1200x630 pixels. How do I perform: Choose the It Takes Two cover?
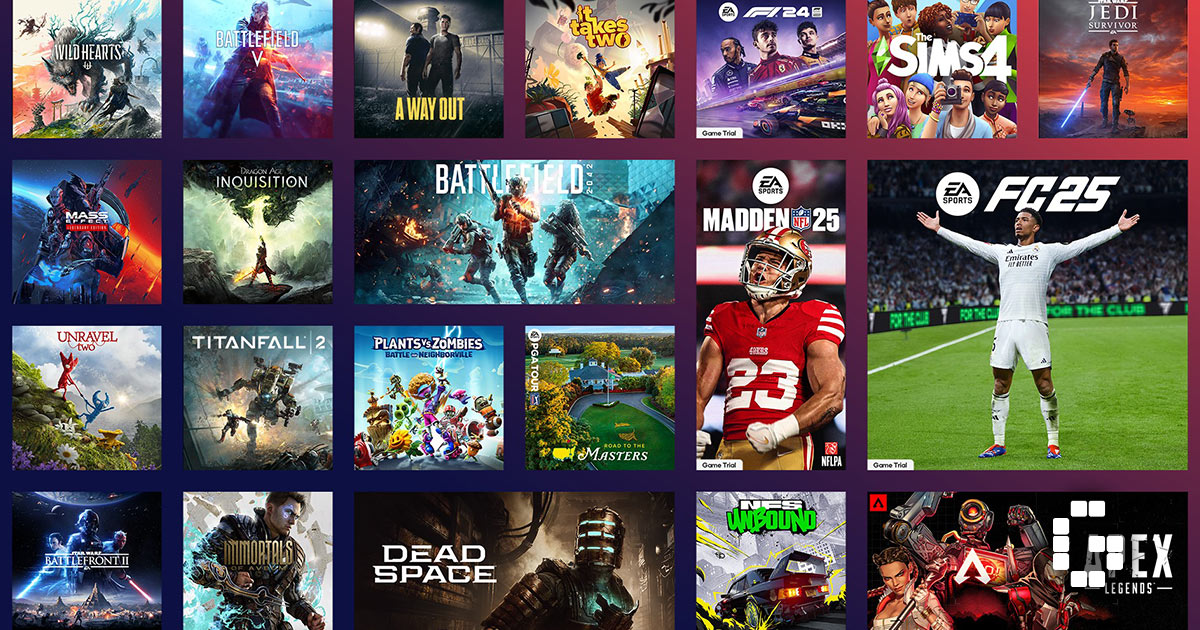tap(600, 69)
